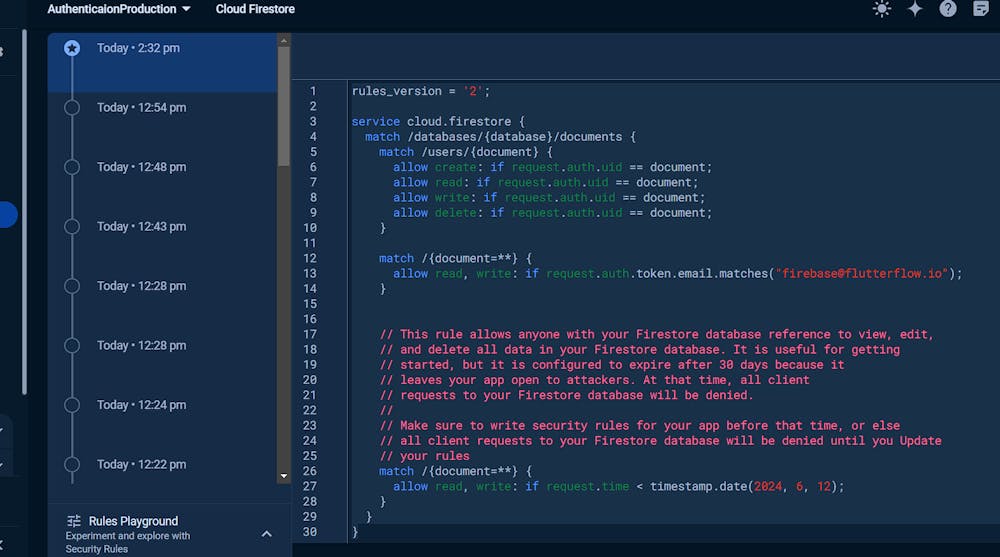Toggle the light/dark theme sun icon
Image resolution: width=1000 pixels, height=557 pixels.
tap(882, 9)
